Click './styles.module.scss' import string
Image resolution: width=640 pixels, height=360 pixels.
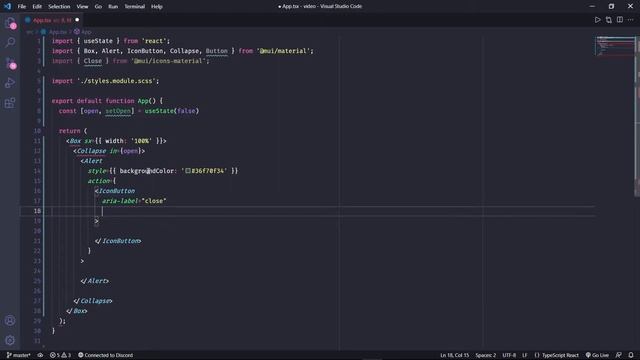point(117,81)
